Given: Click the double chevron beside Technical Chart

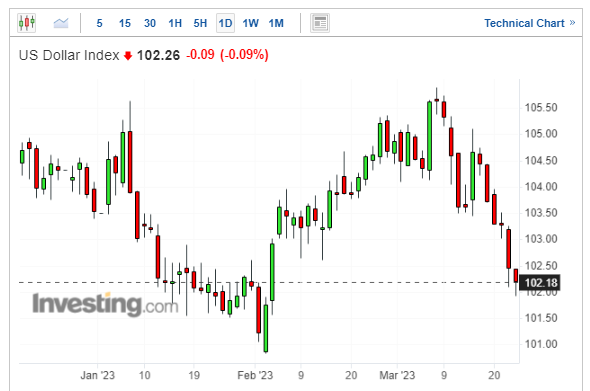Looking at the screenshot, I should (x=572, y=23).
